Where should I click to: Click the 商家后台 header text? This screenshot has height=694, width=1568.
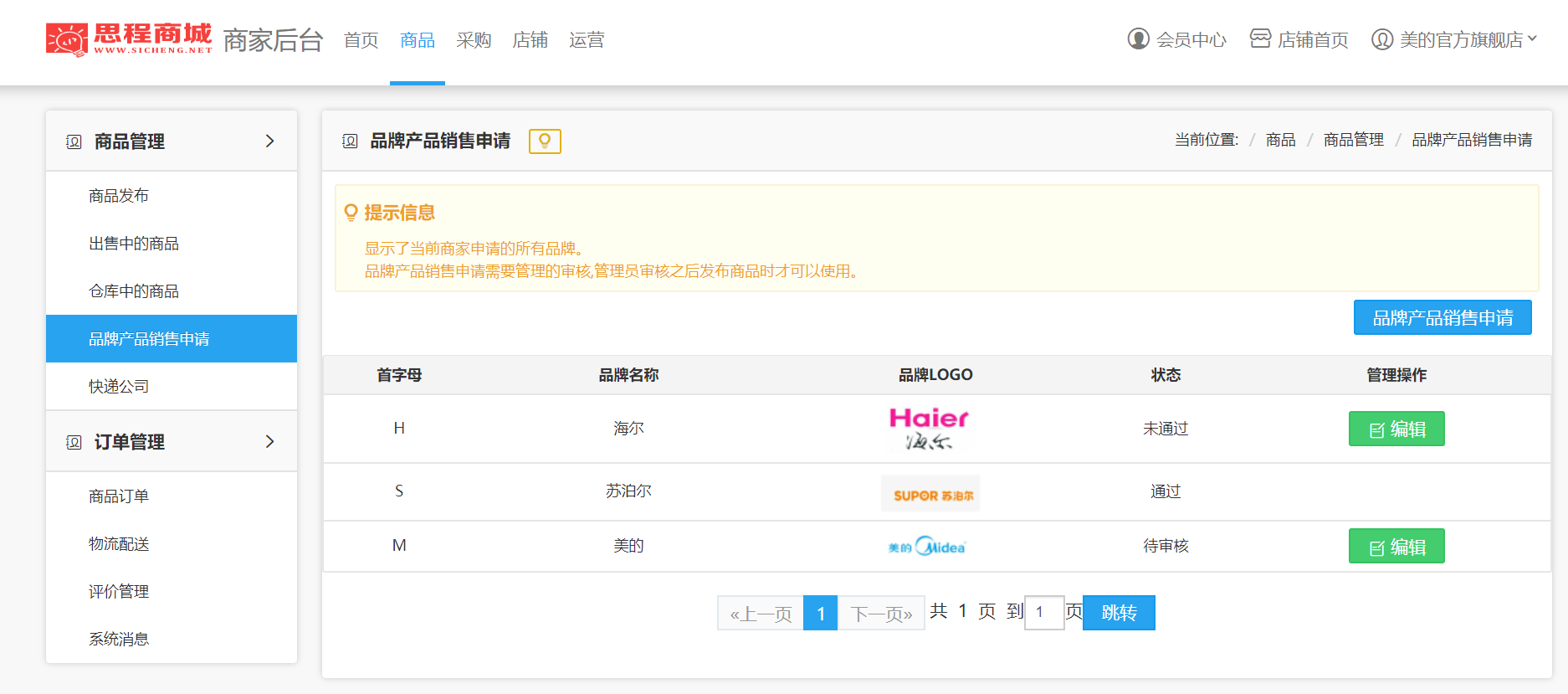(x=273, y=40)
